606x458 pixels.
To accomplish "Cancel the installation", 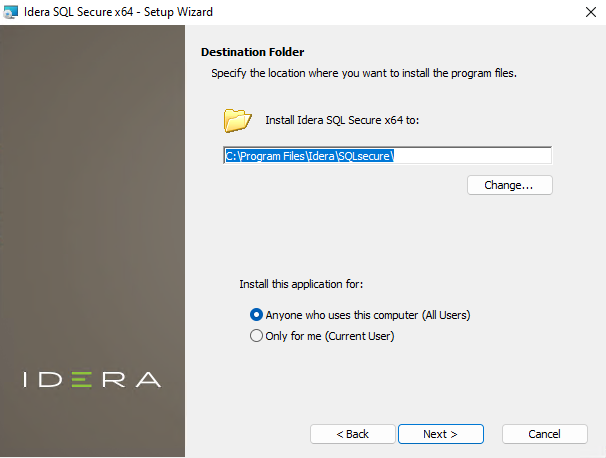I will (x=544, y=434).
